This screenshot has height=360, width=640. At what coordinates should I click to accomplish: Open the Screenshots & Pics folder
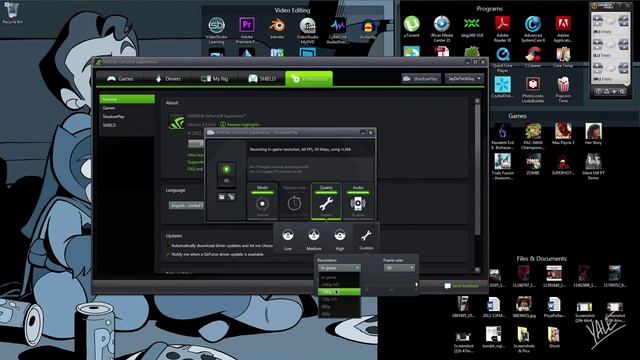pos(524,339)
